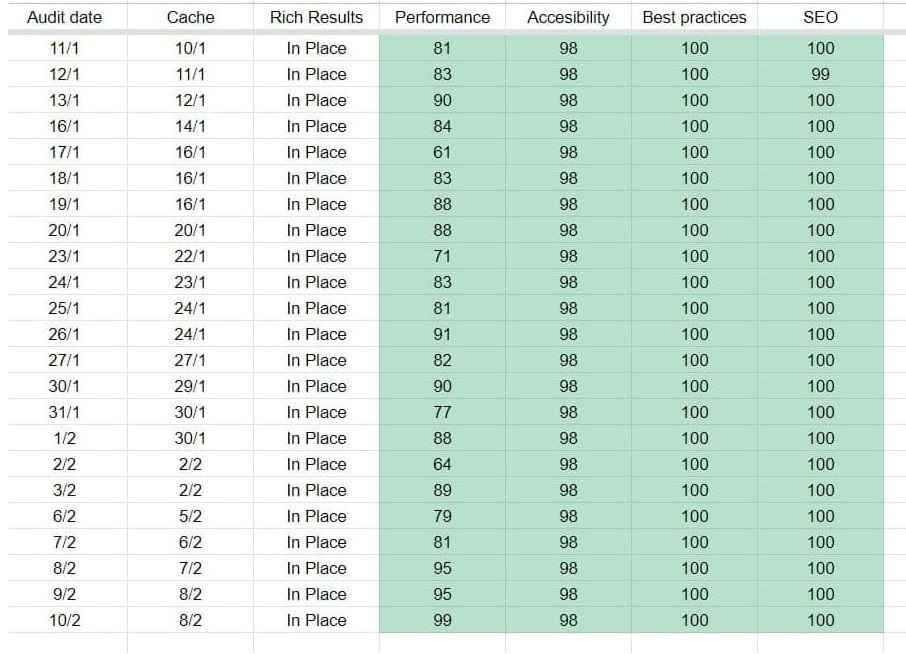Click the Performance cell showing 64
The width and height of the screenshot is (906, 654).
pos(442,464)
